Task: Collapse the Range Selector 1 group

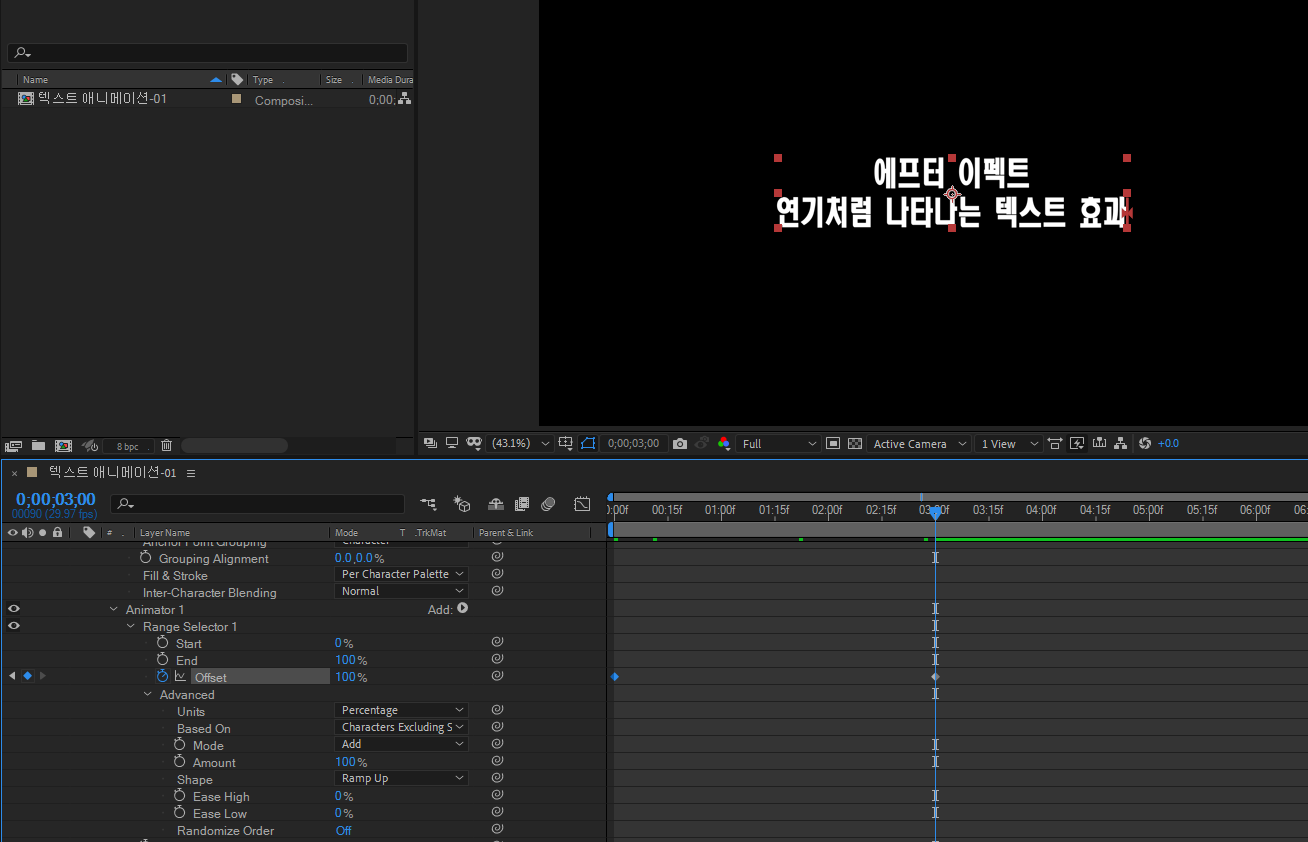Action: pos(131,627)
